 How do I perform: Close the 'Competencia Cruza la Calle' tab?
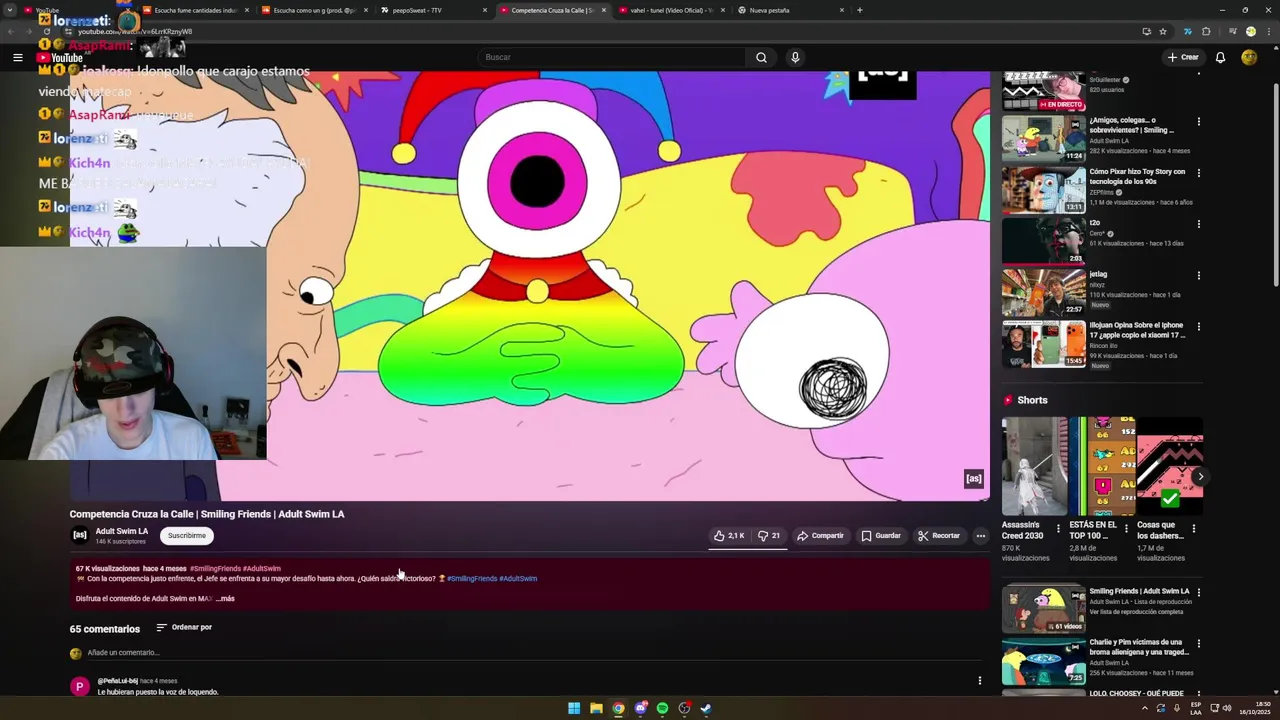click(603, 10)
